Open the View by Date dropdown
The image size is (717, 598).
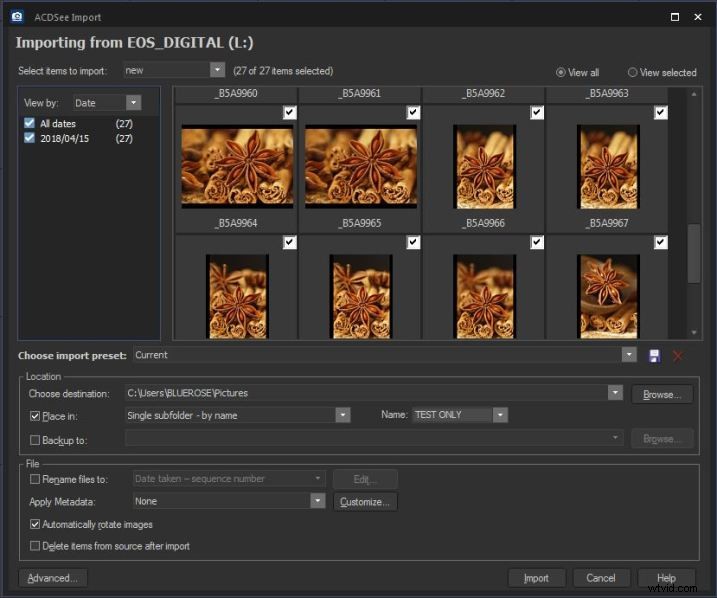pyautogui.click(x=134, y=102)
